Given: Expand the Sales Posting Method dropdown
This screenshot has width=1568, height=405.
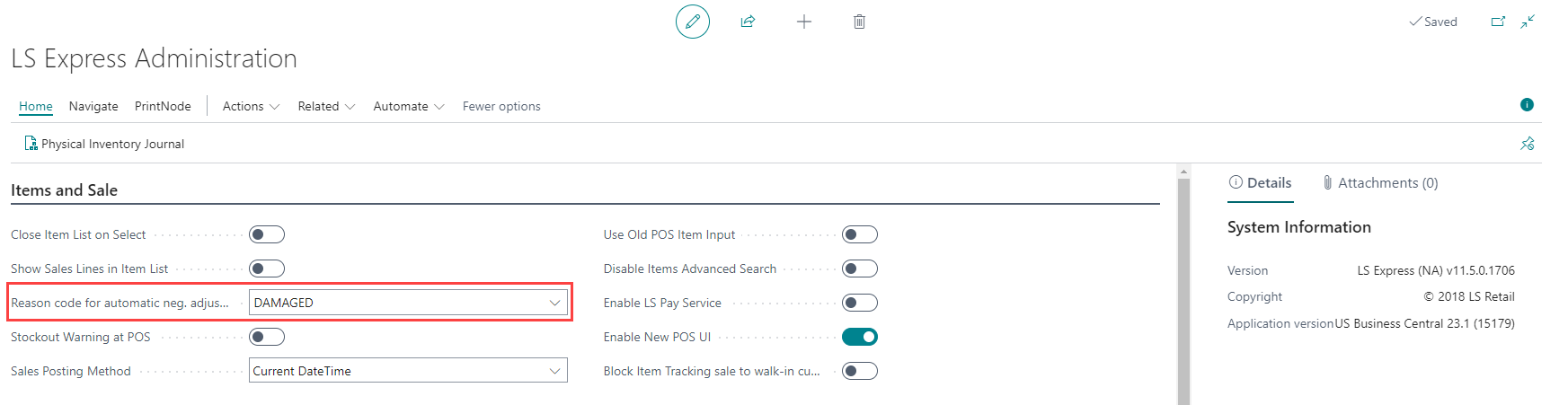Looking at the screenshot, I should (554, 371).
